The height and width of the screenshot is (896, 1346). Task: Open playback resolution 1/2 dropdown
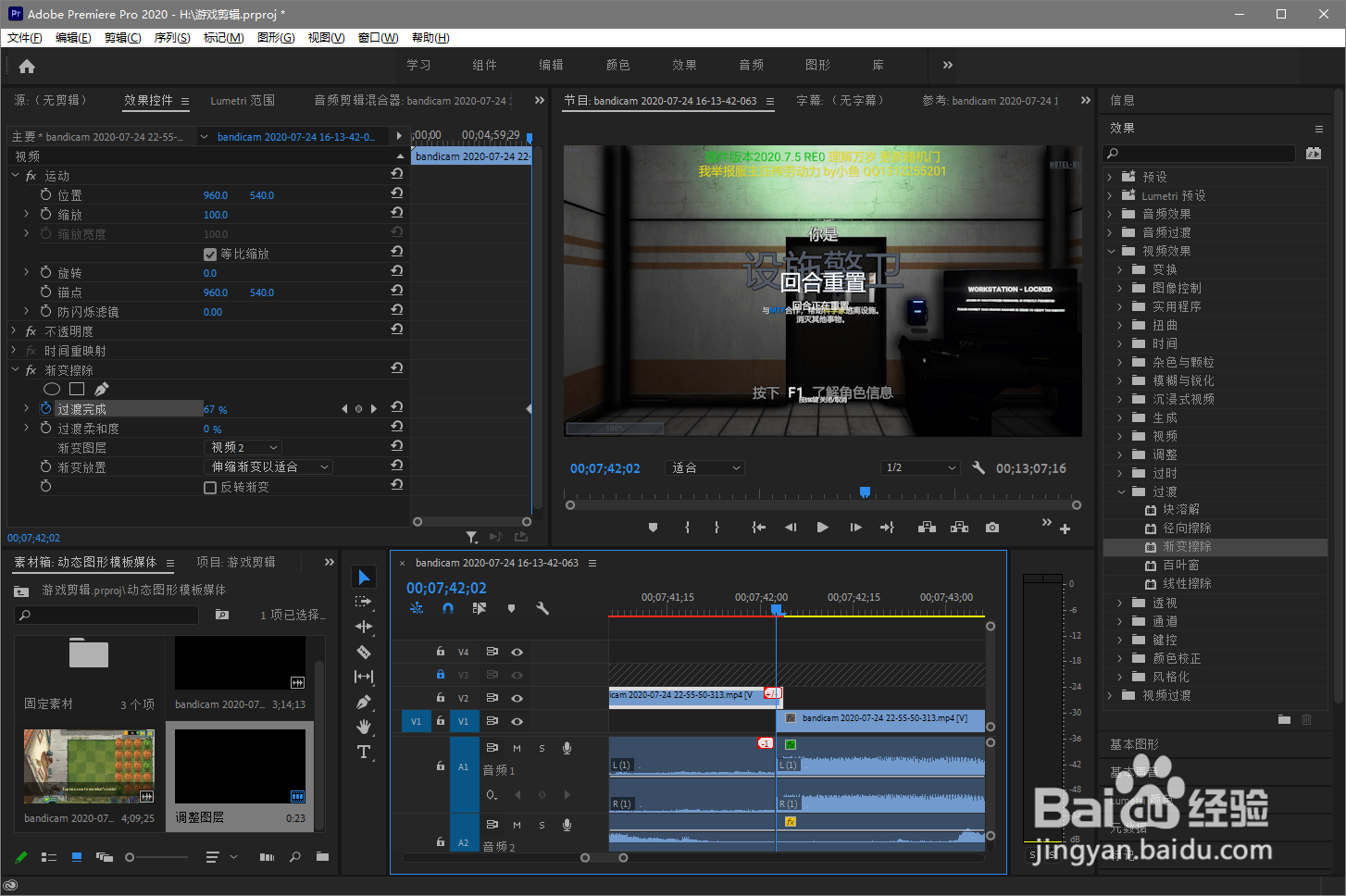(x=920, y=468)
